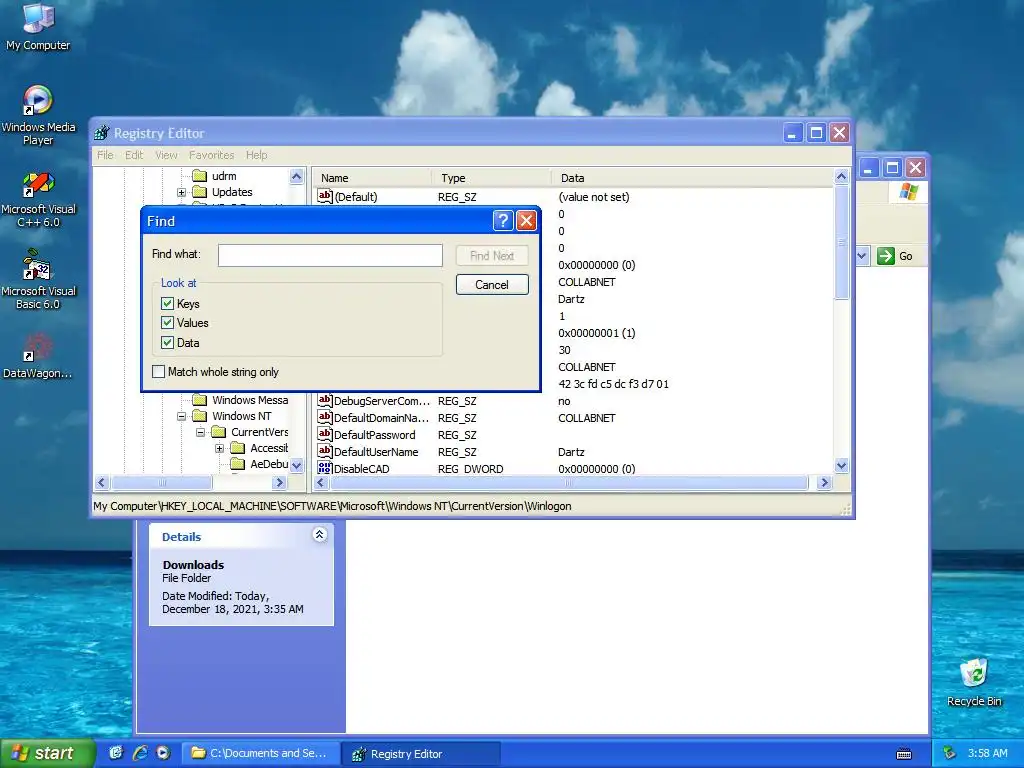Click the Show Desktop quick launch icon

116,753
